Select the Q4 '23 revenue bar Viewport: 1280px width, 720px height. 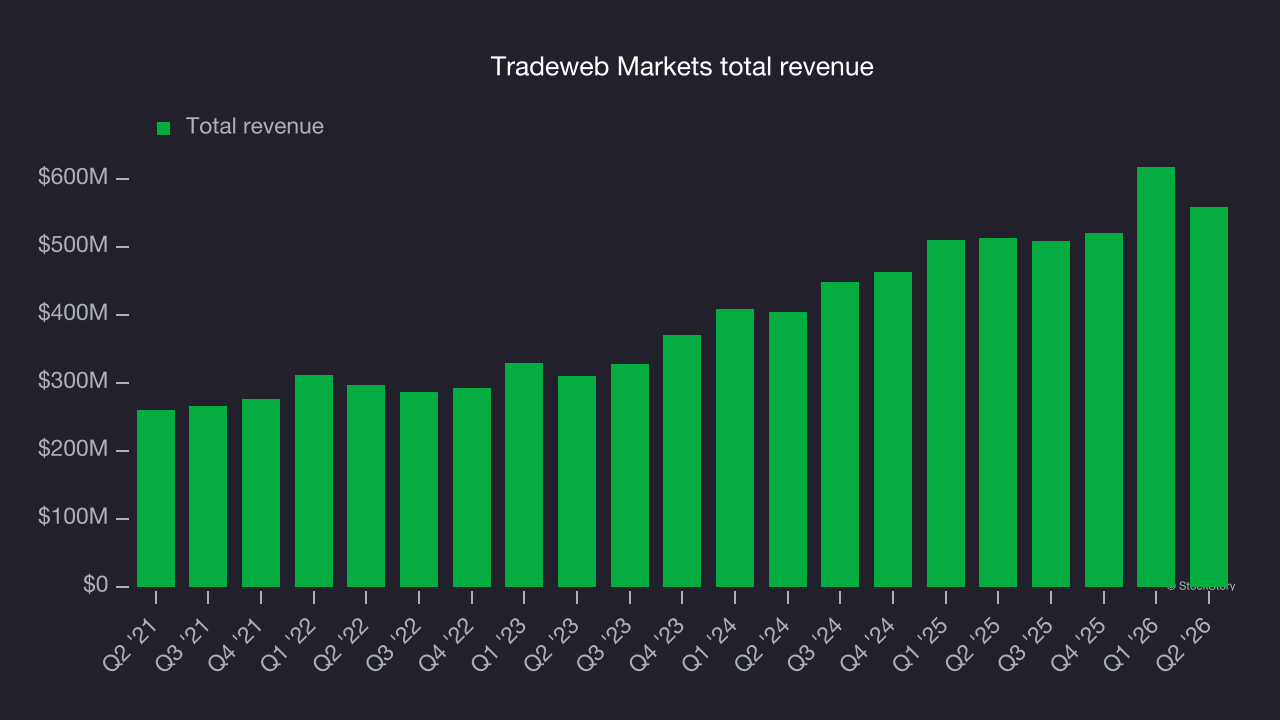tap(682, 461)
